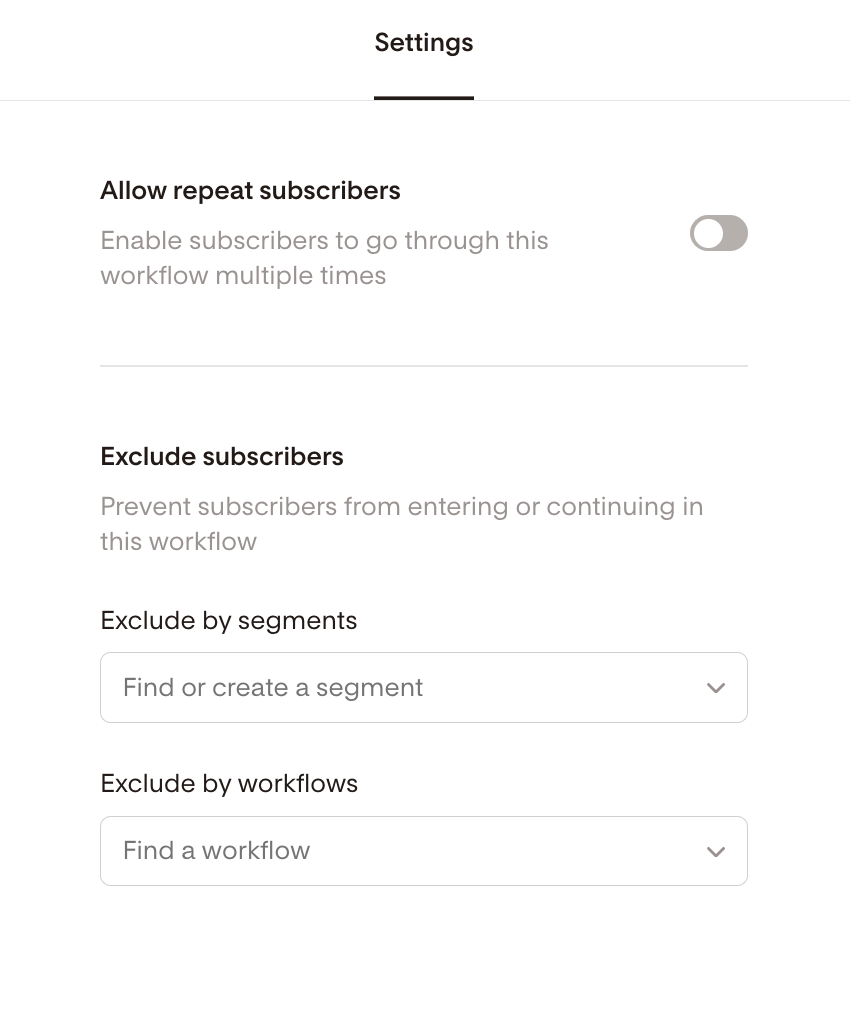Image resolution: width=850 pixels, height=1016 pixels.
Task: Select the Allow repeat subscribers heading
Action: click(x=250, y=191)
